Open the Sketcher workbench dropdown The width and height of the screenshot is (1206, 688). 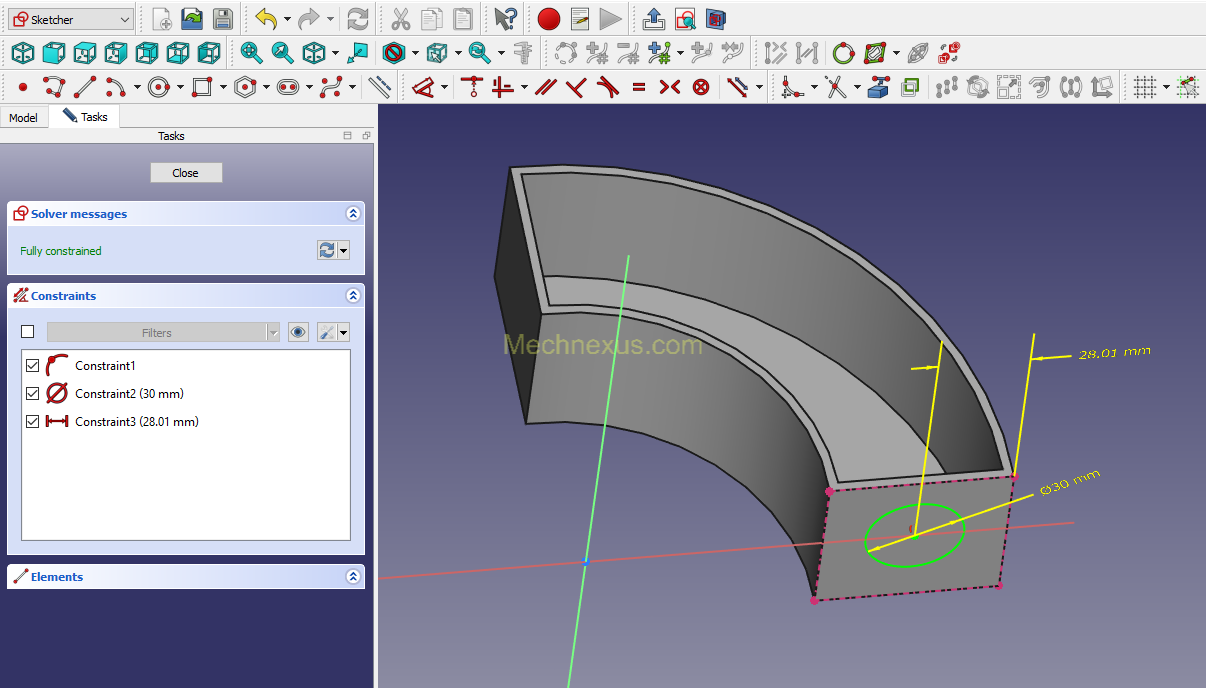pyautogui.click(x=69, y=19)
